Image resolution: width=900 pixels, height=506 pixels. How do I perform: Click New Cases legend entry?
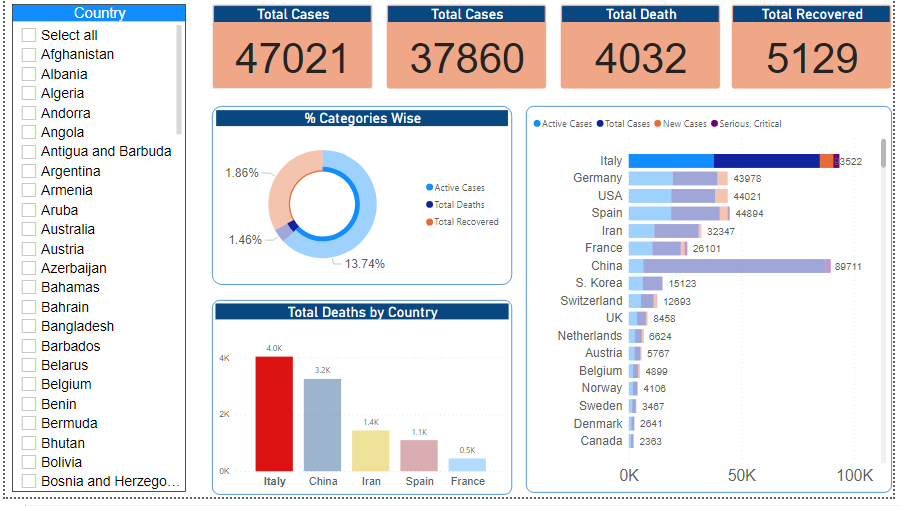(680, 124)
